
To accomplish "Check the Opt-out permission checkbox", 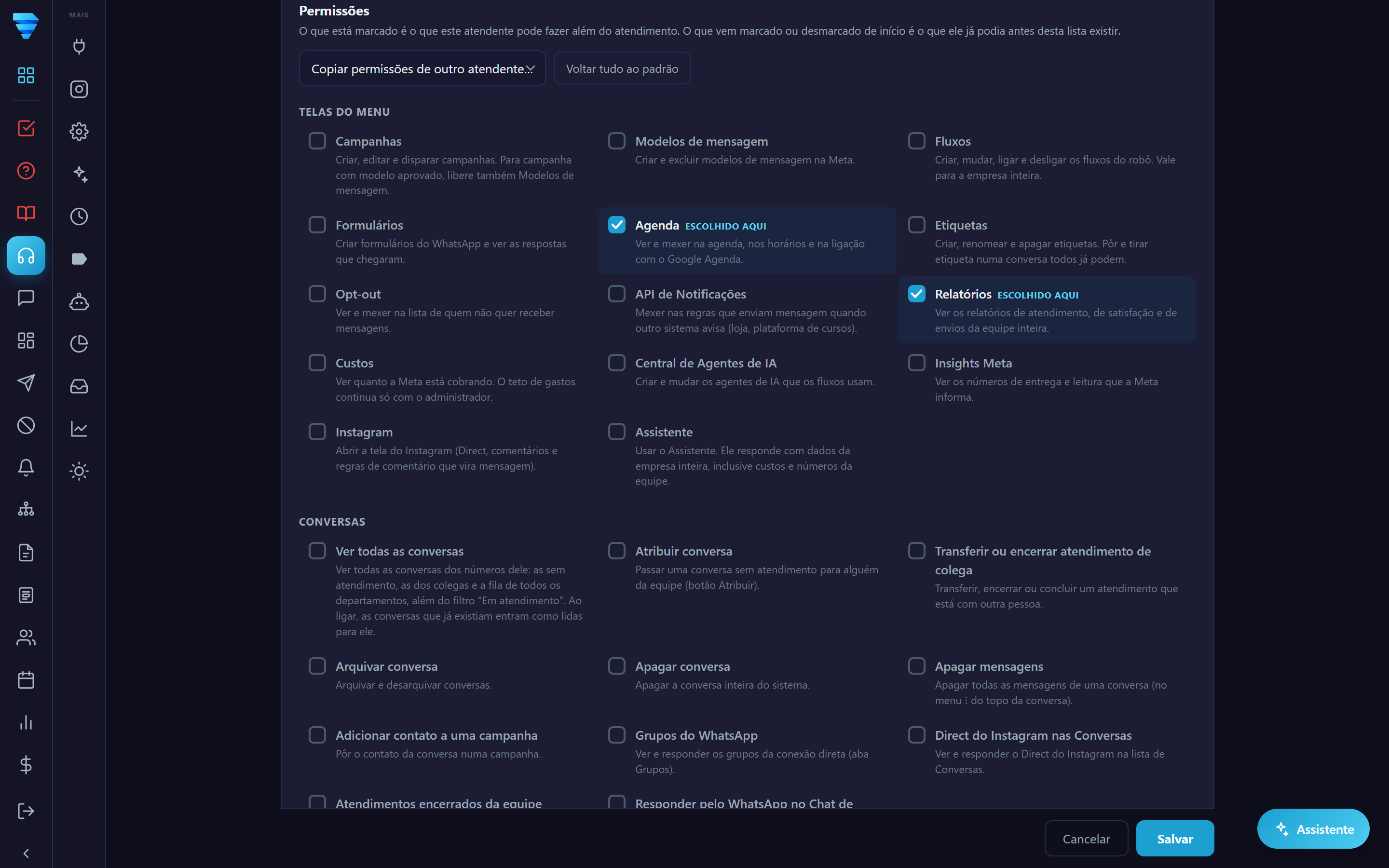I will [x=317, y=293].
